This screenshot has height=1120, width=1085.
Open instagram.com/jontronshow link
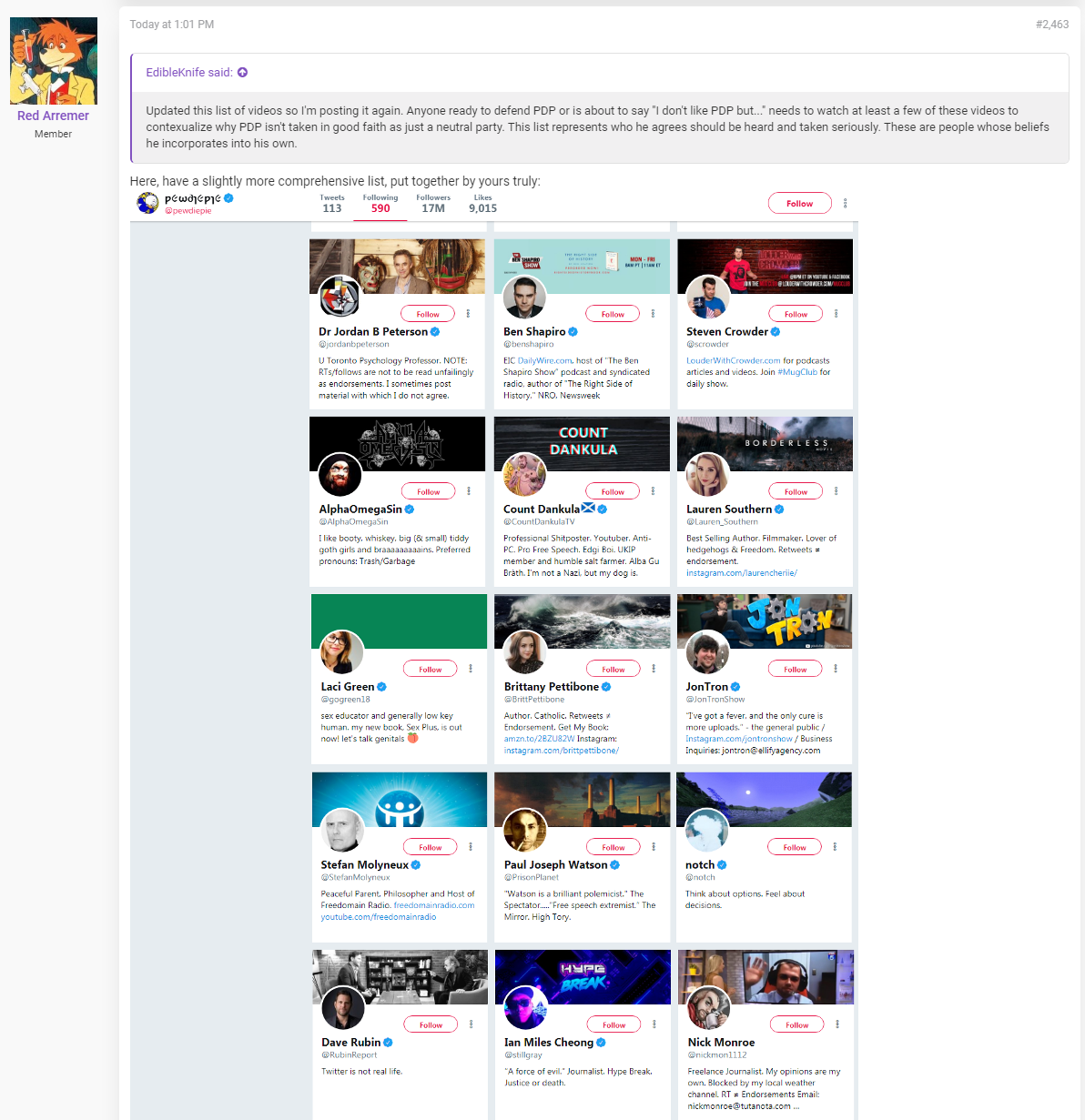[739, 739]
